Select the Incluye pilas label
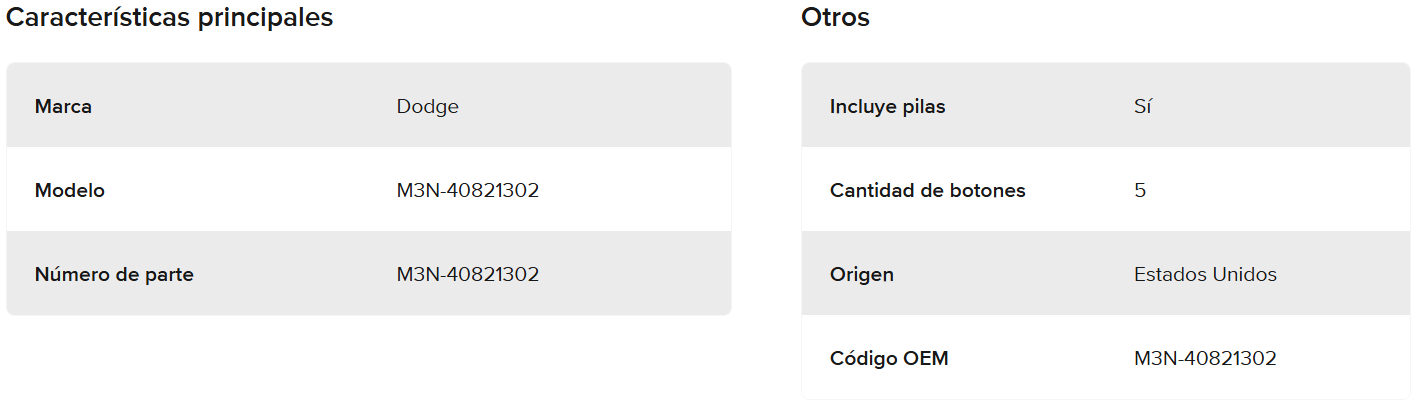The height and width of the screenshot is (407, 1420). click(887, 106)
